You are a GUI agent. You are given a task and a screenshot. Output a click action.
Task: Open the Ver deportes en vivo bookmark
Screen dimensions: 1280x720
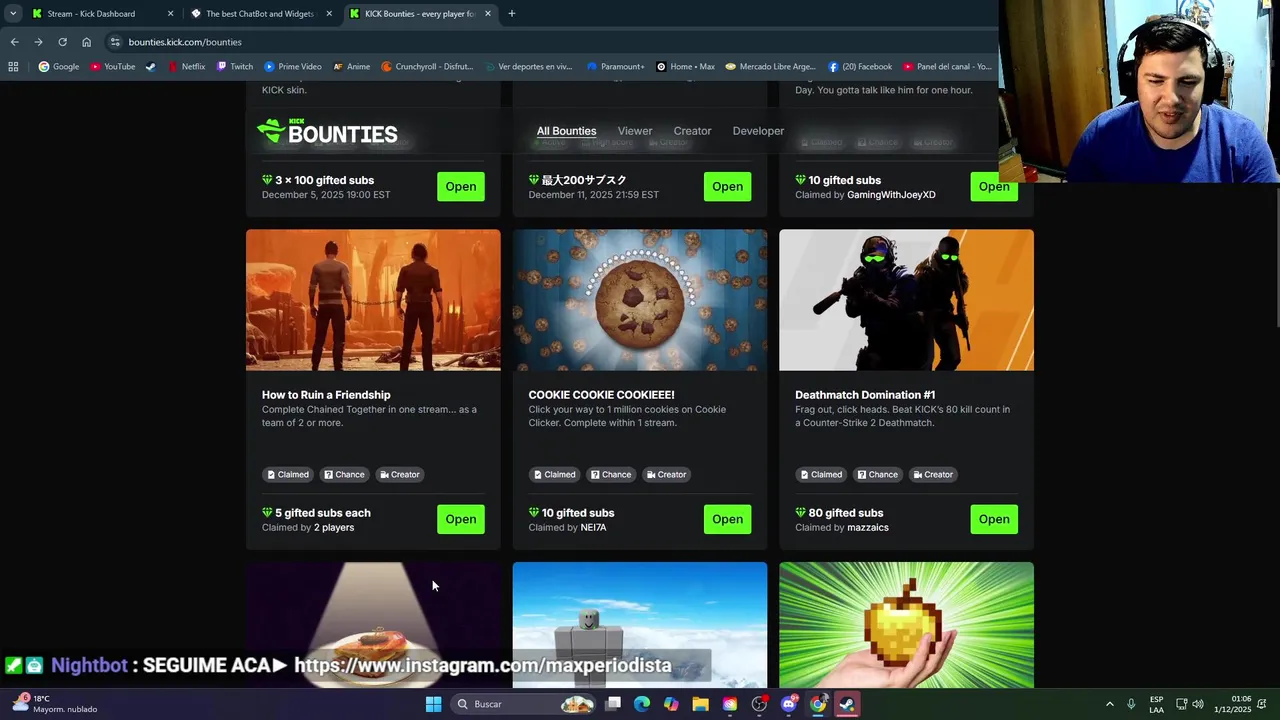coord(528,67)
